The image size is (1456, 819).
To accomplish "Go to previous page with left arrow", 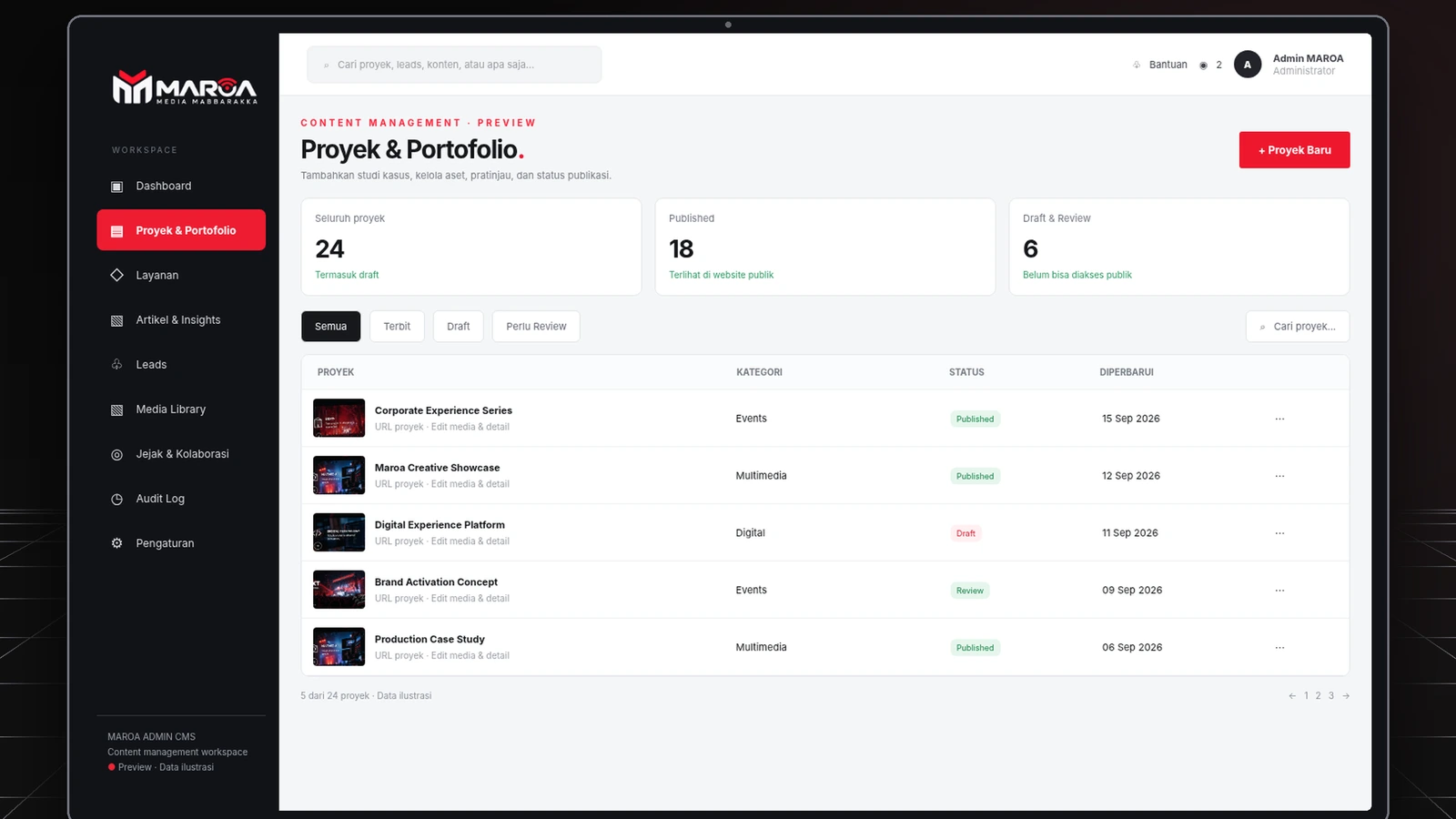I will coord(1292,696).
